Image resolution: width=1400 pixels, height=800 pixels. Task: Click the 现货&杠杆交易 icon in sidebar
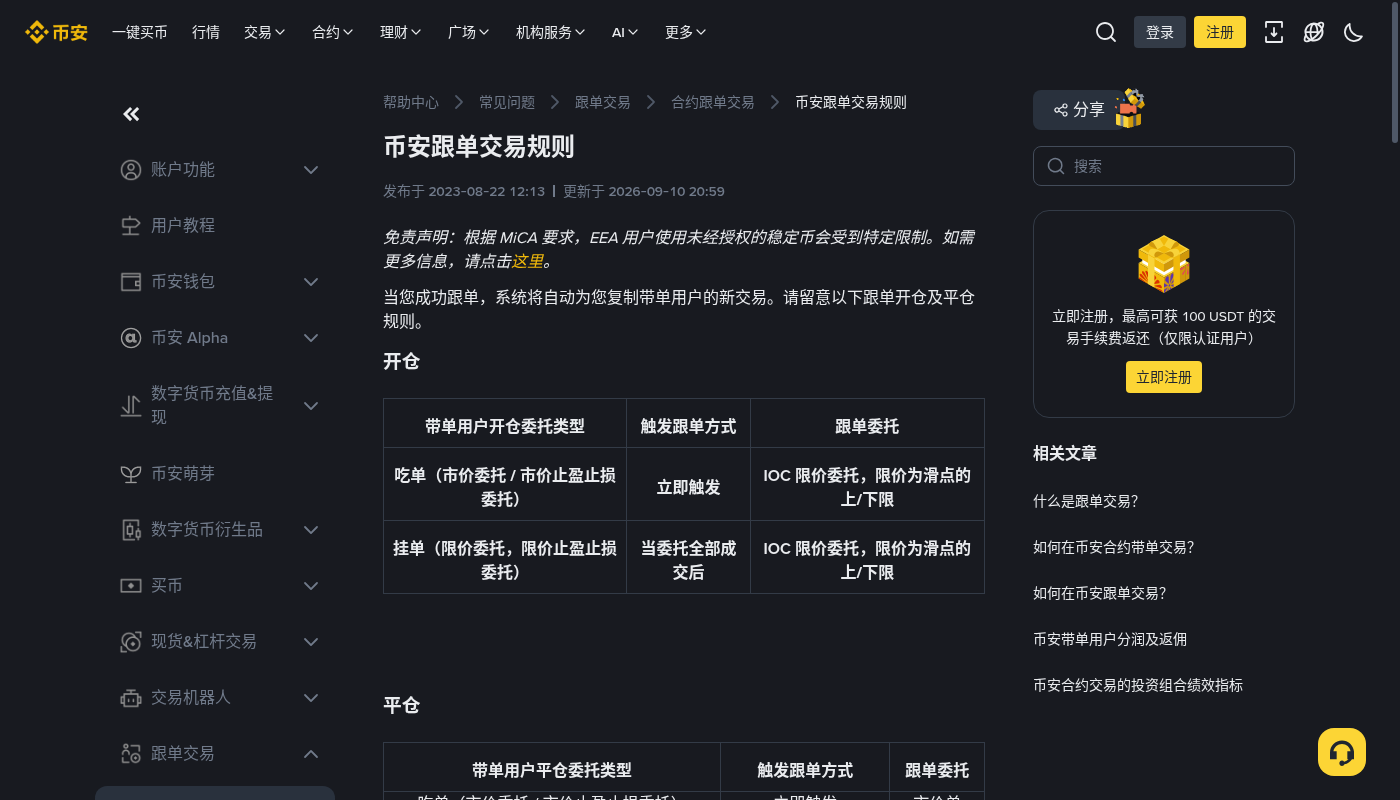pos(131,642)
